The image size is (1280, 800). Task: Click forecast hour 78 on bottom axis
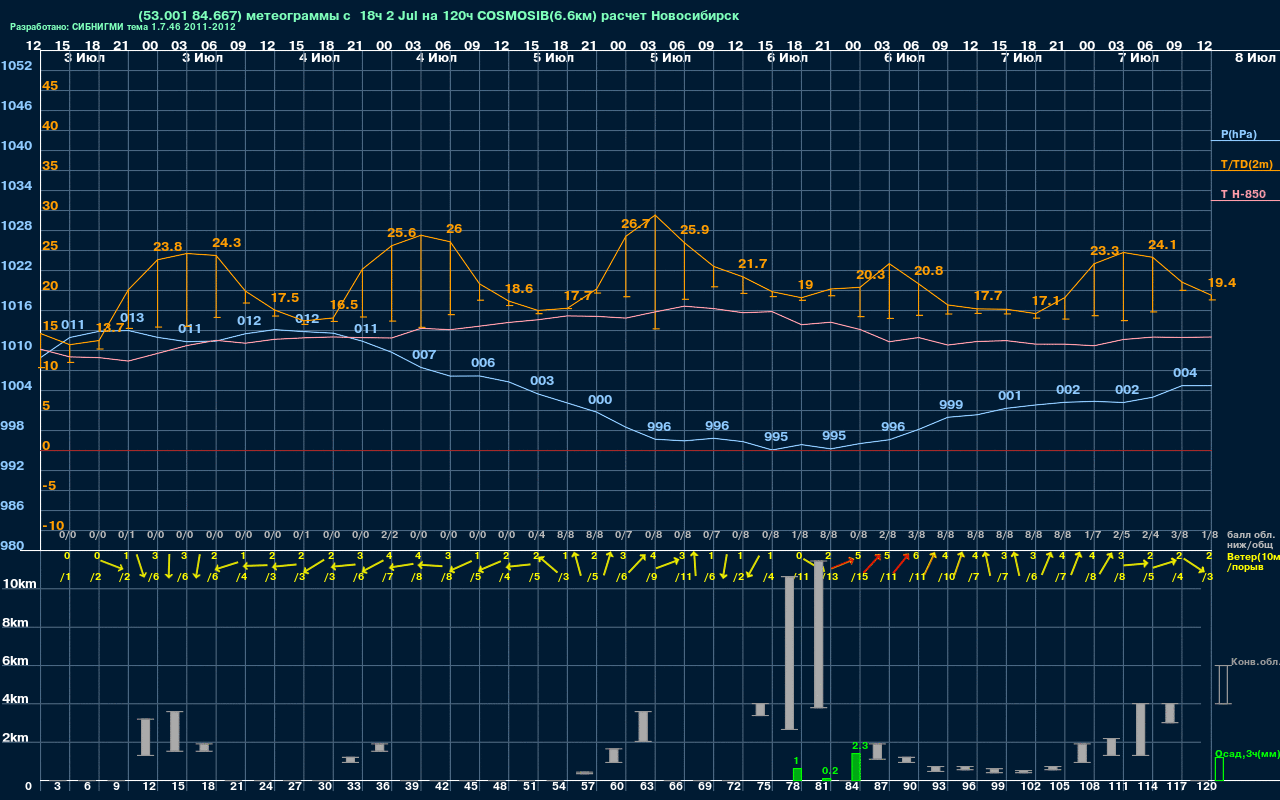click(792, 787)
